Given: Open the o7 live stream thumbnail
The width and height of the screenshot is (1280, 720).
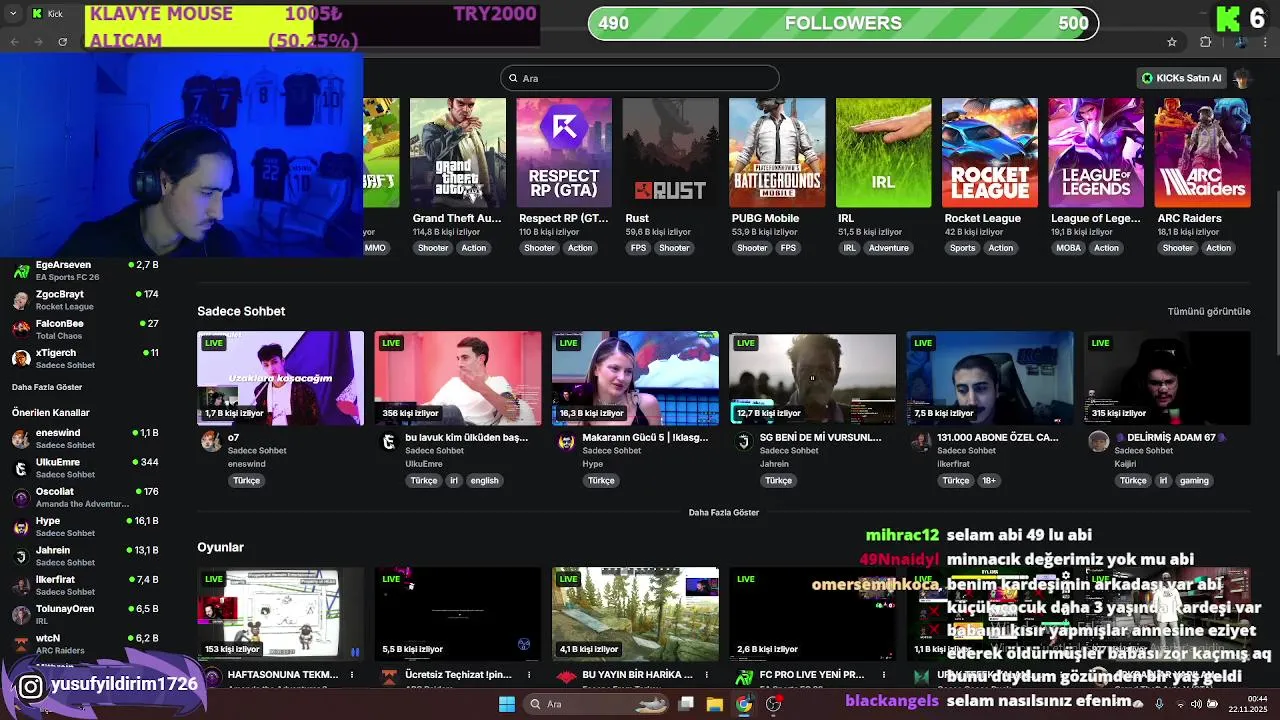Looking at the screenshot, I should tap(280, 378).
